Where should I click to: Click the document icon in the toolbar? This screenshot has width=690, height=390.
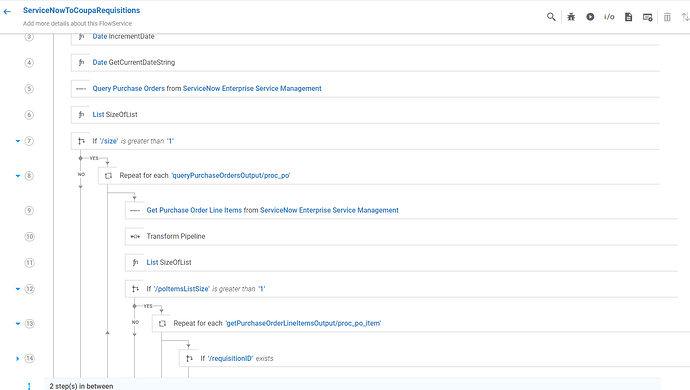coord(628,17)
